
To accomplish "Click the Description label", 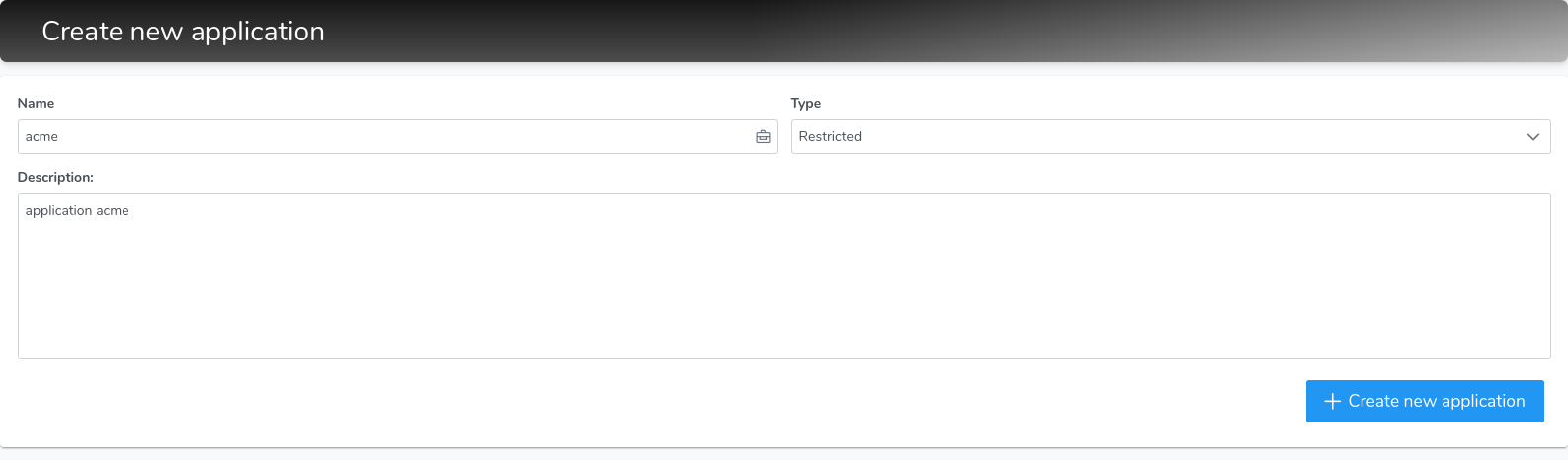I will [x=55, y=178].
